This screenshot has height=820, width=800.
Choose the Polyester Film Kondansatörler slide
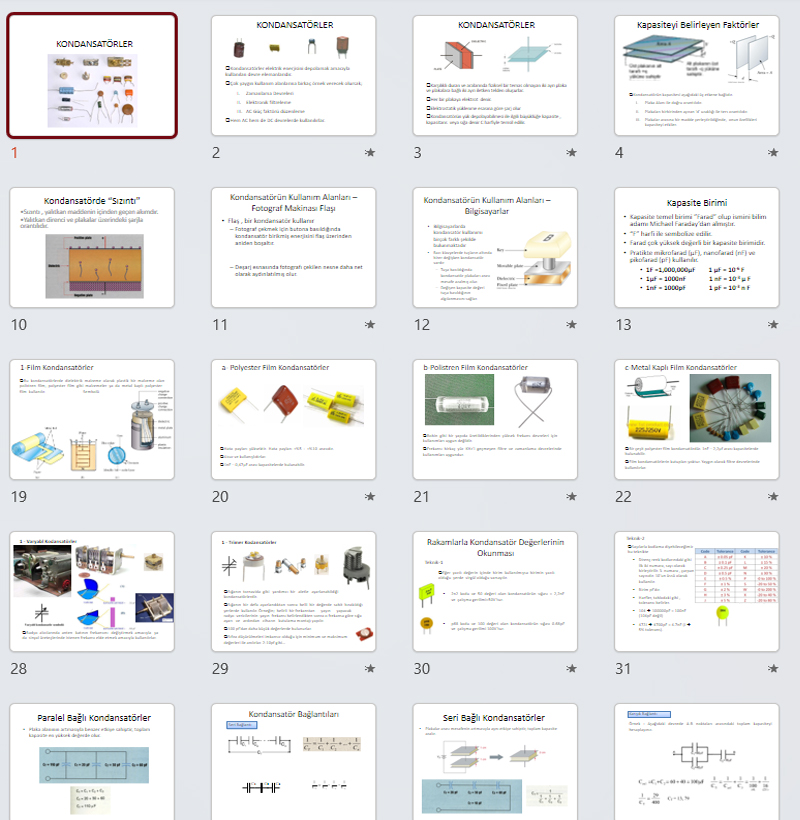(294, 420)
